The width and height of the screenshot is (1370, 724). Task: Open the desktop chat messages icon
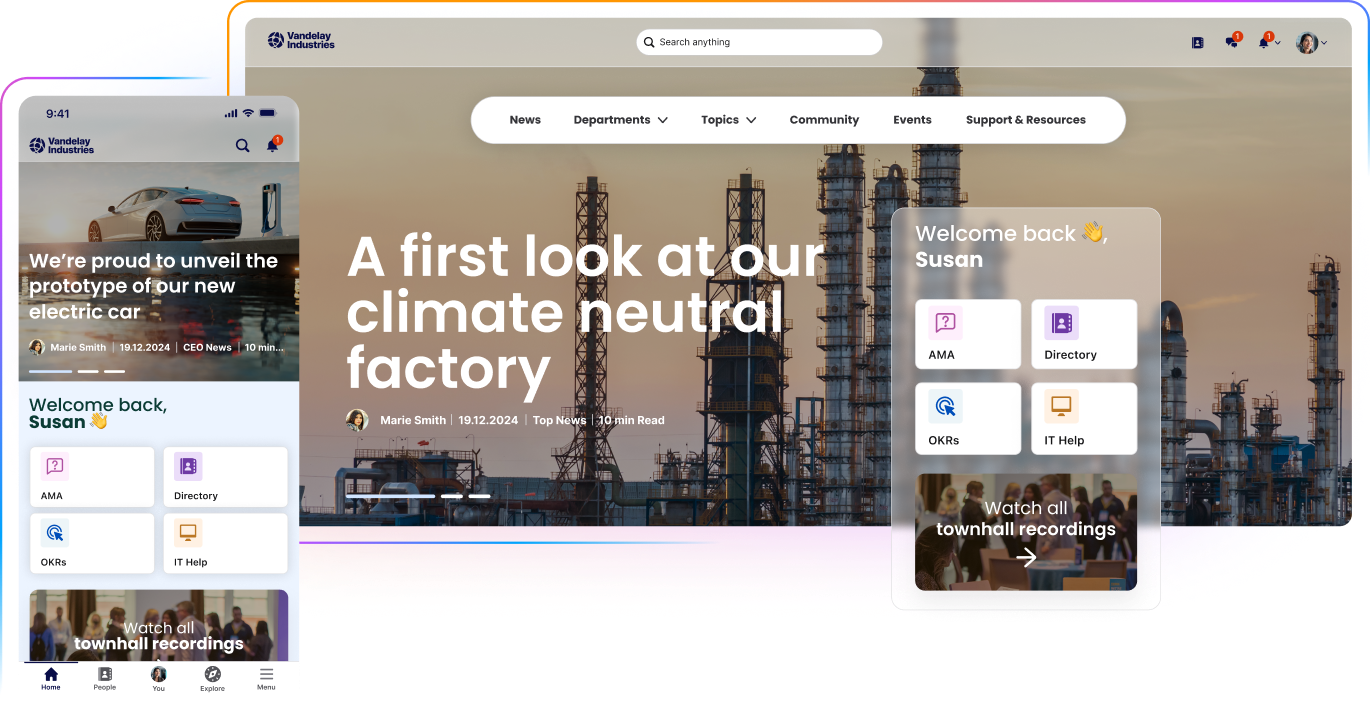(x=1232, y=42)
